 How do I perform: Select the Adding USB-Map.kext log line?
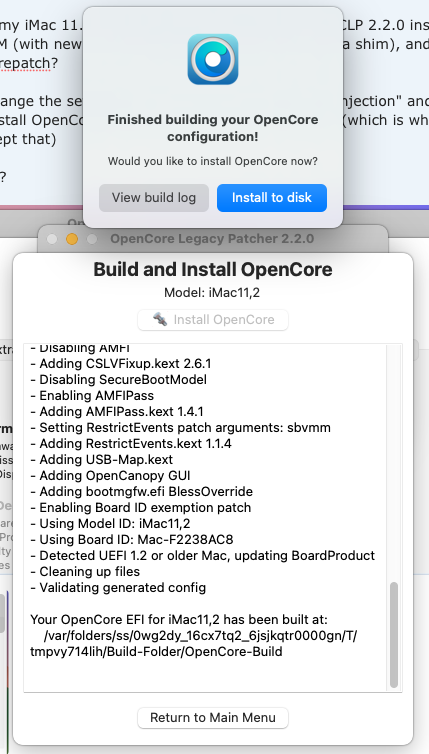tap(101, 459)
